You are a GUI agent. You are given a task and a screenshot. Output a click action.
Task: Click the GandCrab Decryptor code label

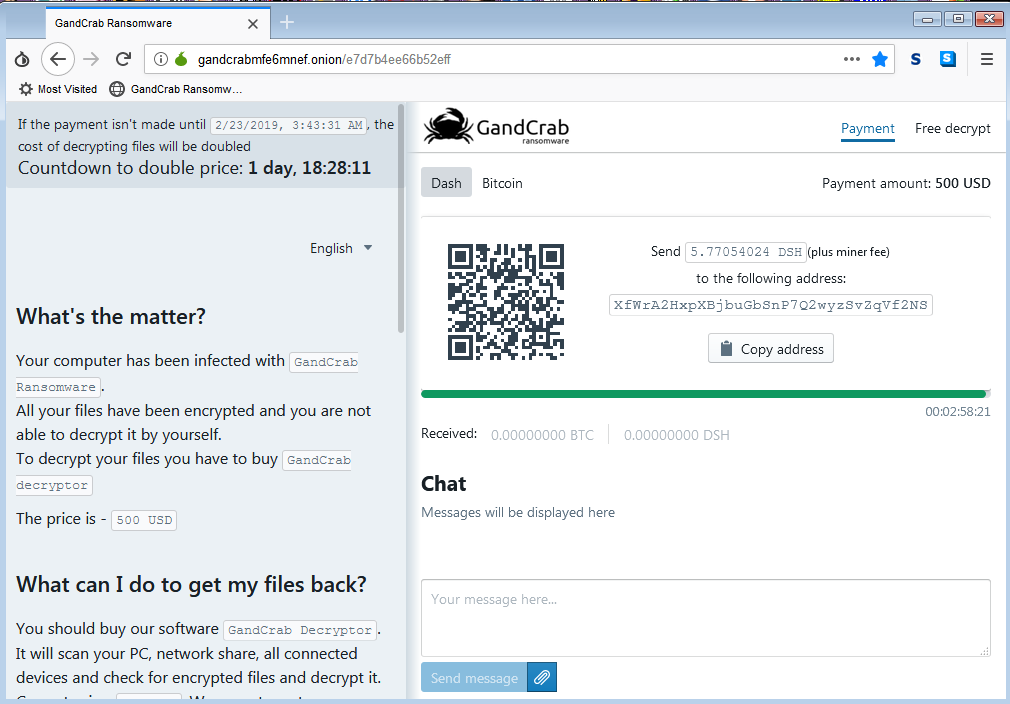point(300,630)
